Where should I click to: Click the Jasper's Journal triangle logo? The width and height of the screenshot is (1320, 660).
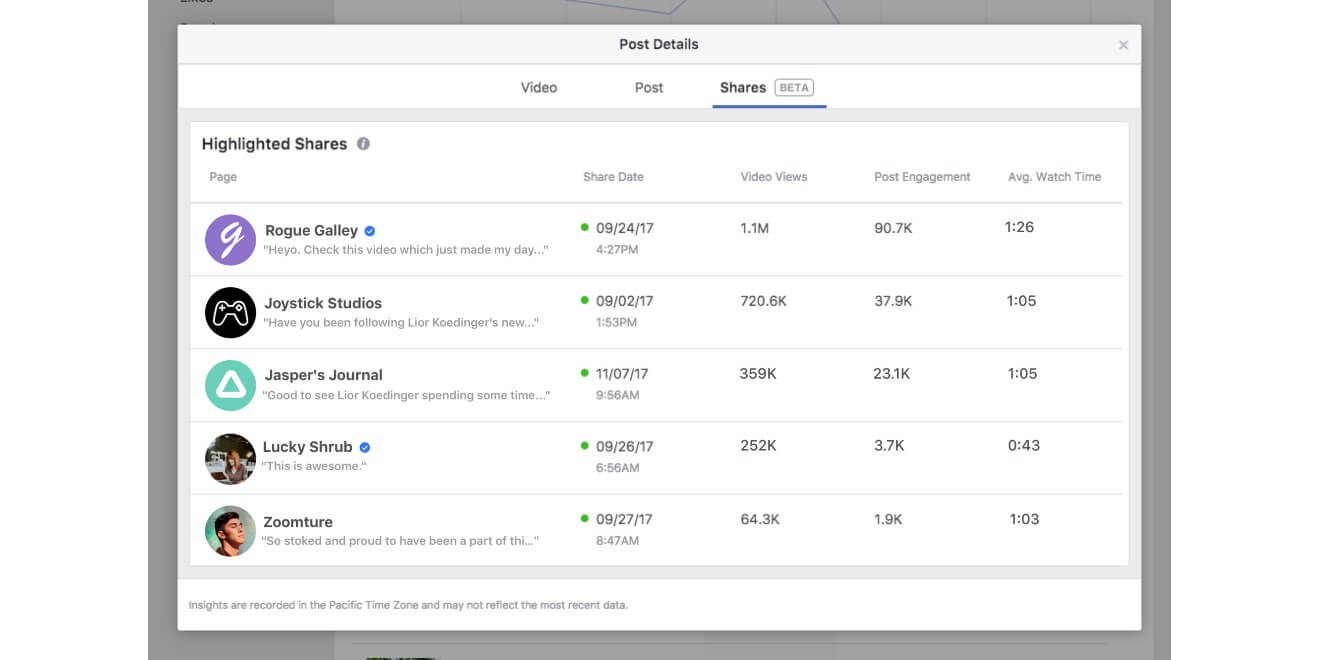click(230, 386)
